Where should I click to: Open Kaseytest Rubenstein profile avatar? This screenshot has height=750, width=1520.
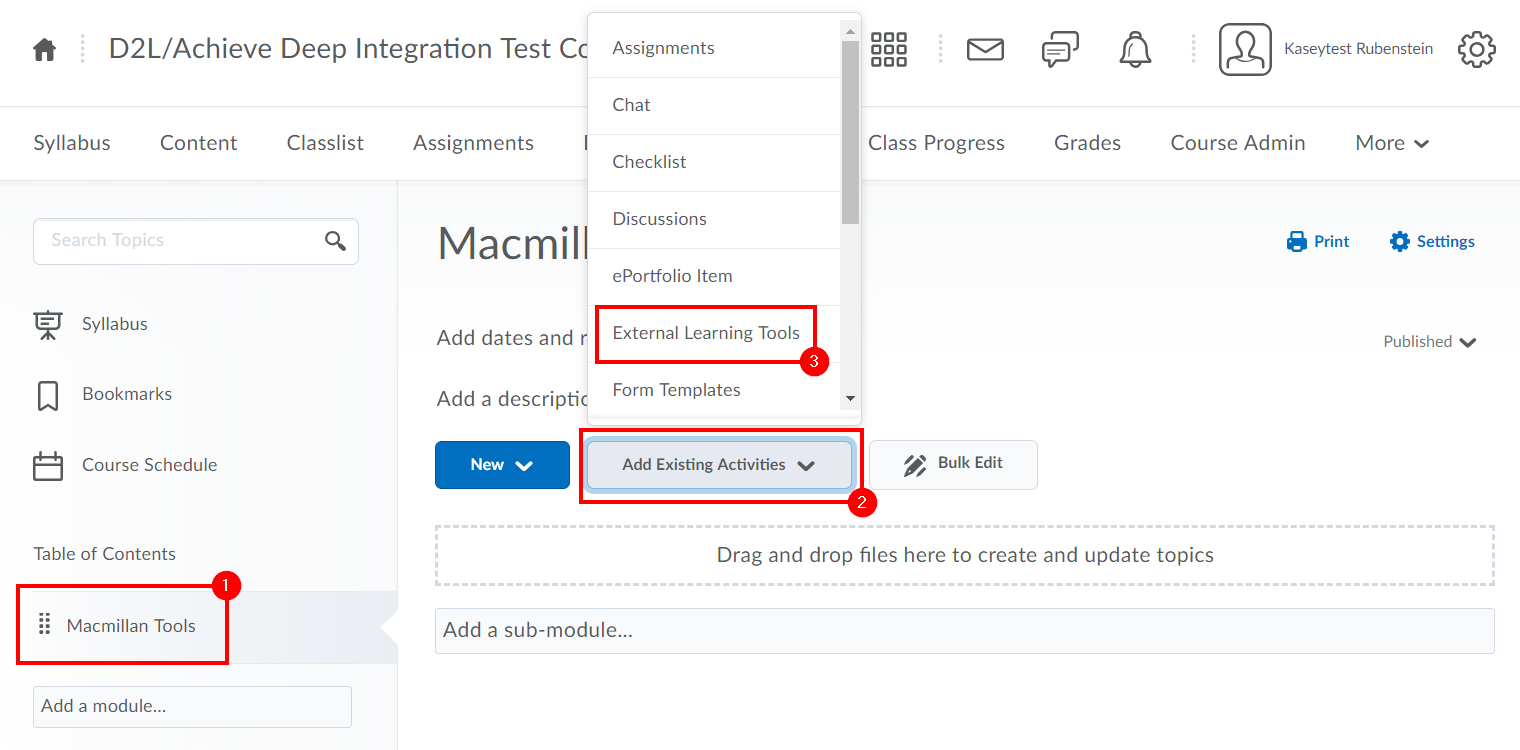point(1245,48)
